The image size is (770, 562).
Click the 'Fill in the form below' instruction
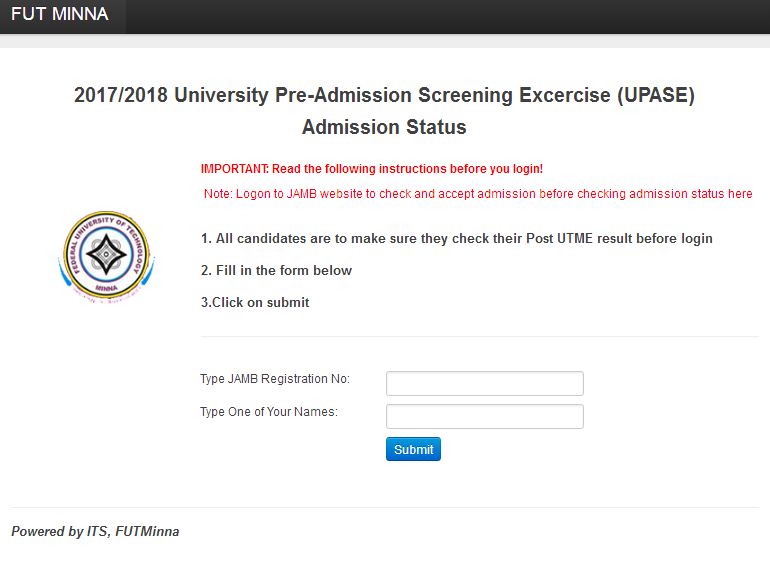(x=276, y=271)
